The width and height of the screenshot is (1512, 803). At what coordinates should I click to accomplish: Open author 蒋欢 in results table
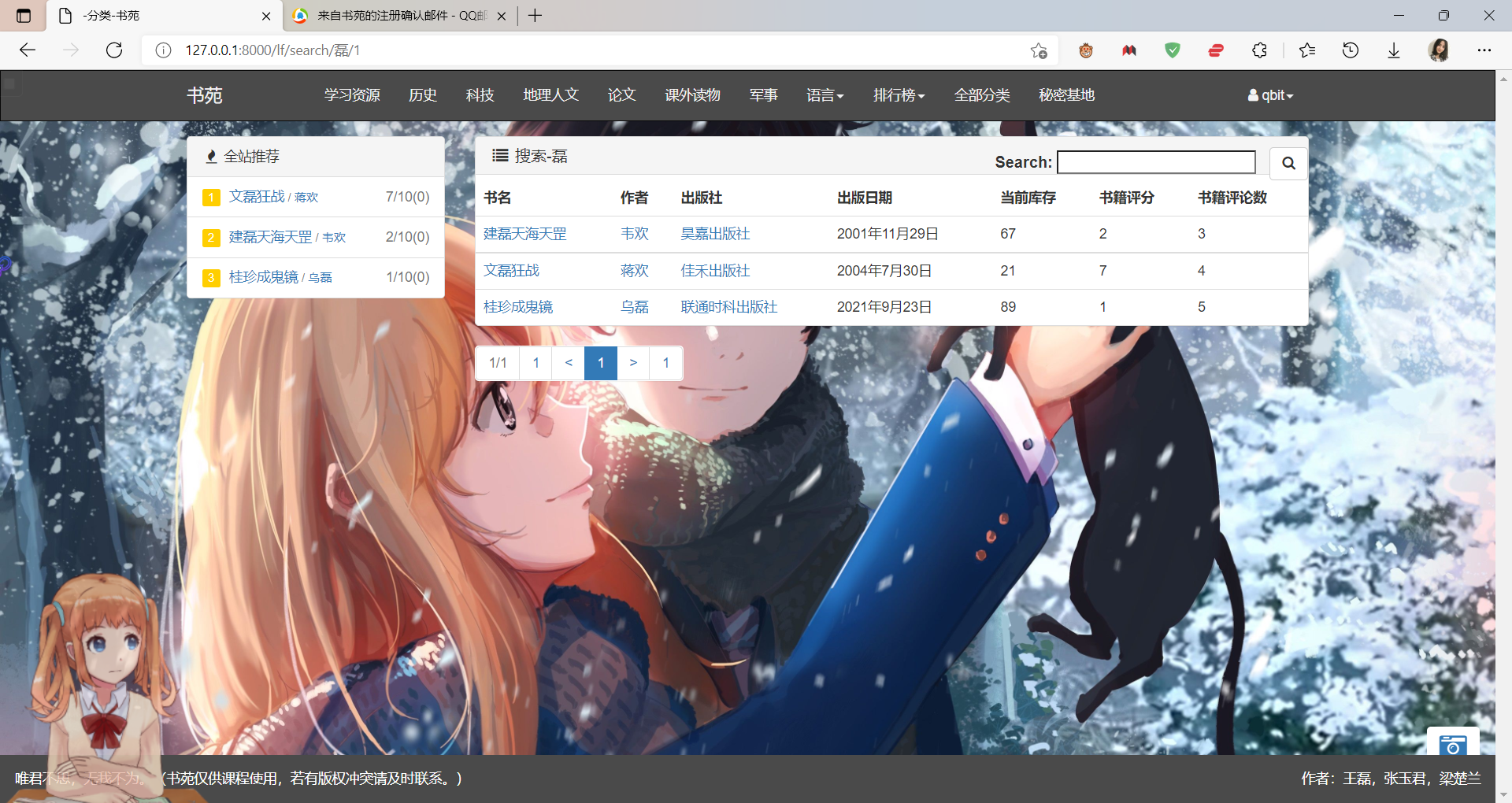(x=635, y=271)
